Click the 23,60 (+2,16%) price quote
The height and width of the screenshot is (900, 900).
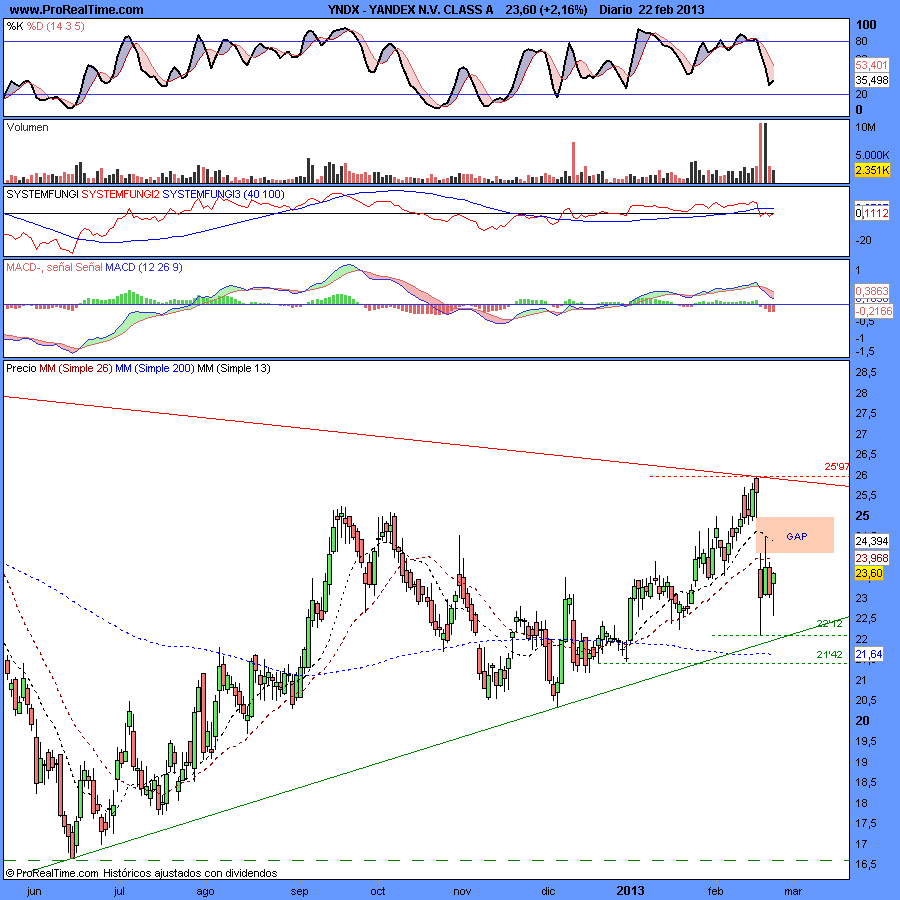click(546, 9)
